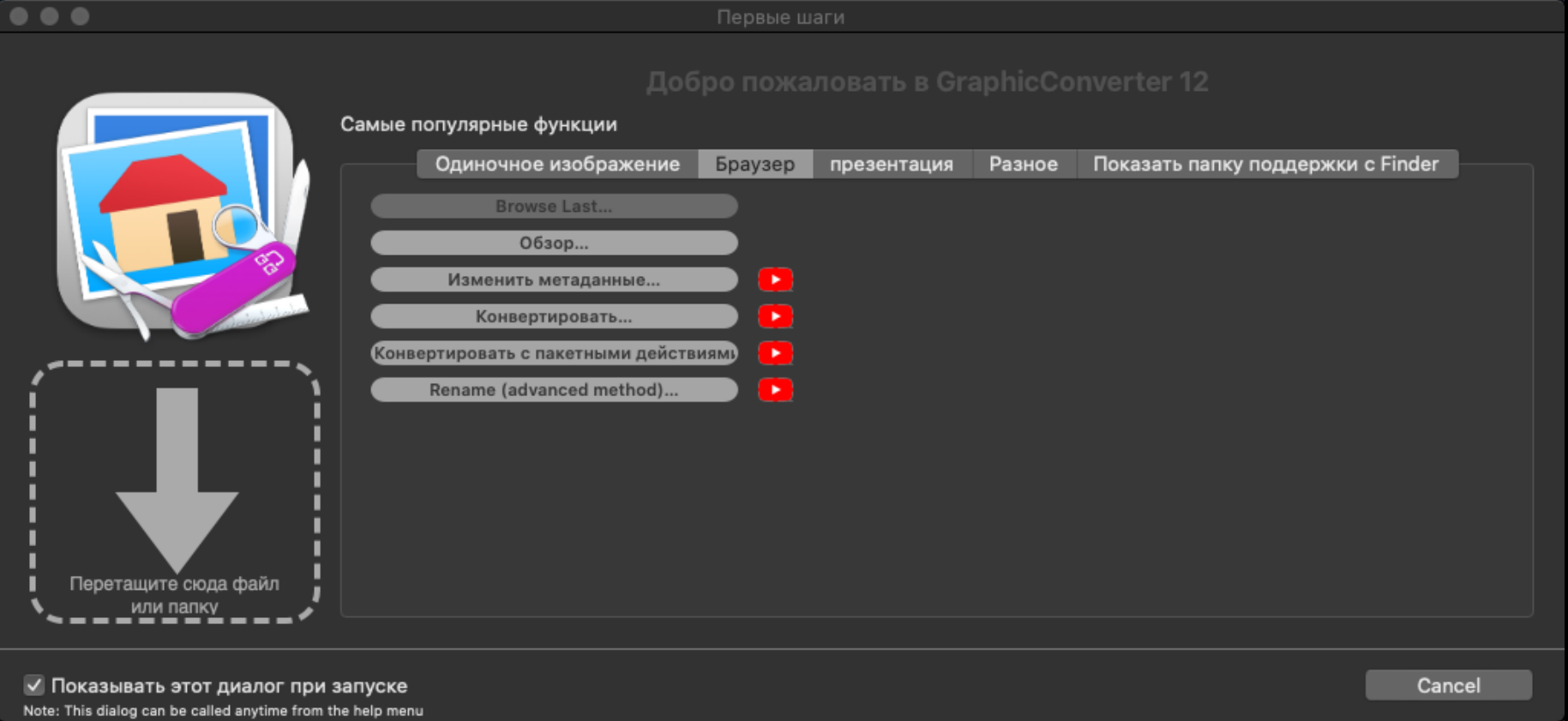The image size is (1568, 721).
Task: Disable Показывать этот диалог при запуске checkbox
Action: click(x=34, y=685)
